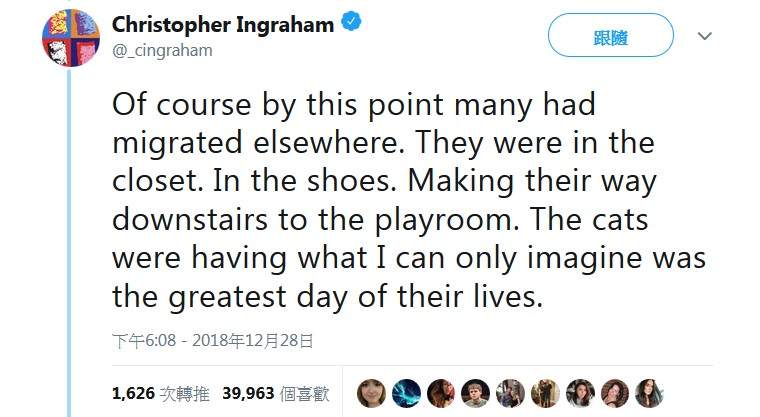Viewport: 760px width, 417px height.
Task: Open the last liker avatar in row
Action: pyautogui.click(x=648, y=392)
